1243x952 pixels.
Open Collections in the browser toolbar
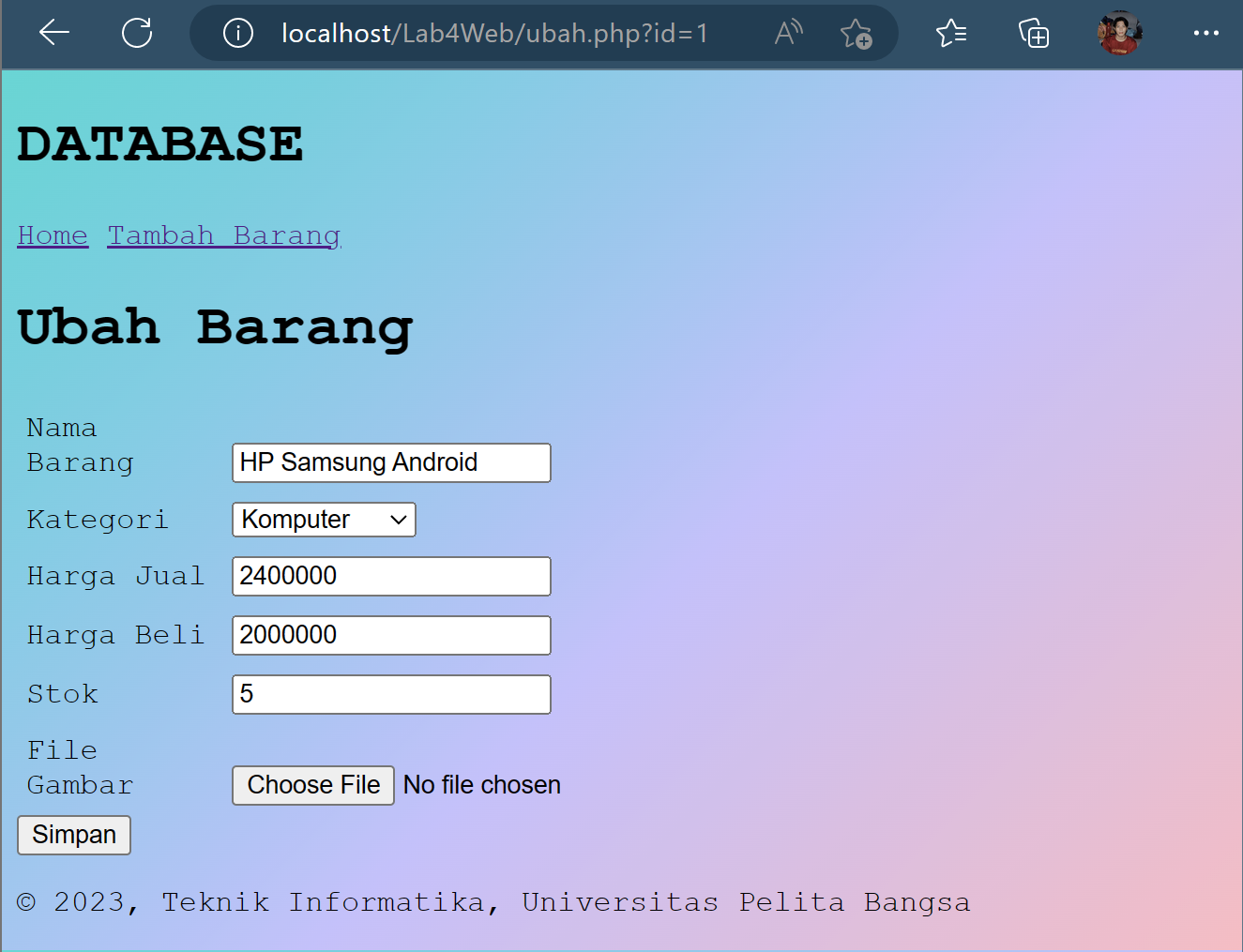tap(1033, 34)
